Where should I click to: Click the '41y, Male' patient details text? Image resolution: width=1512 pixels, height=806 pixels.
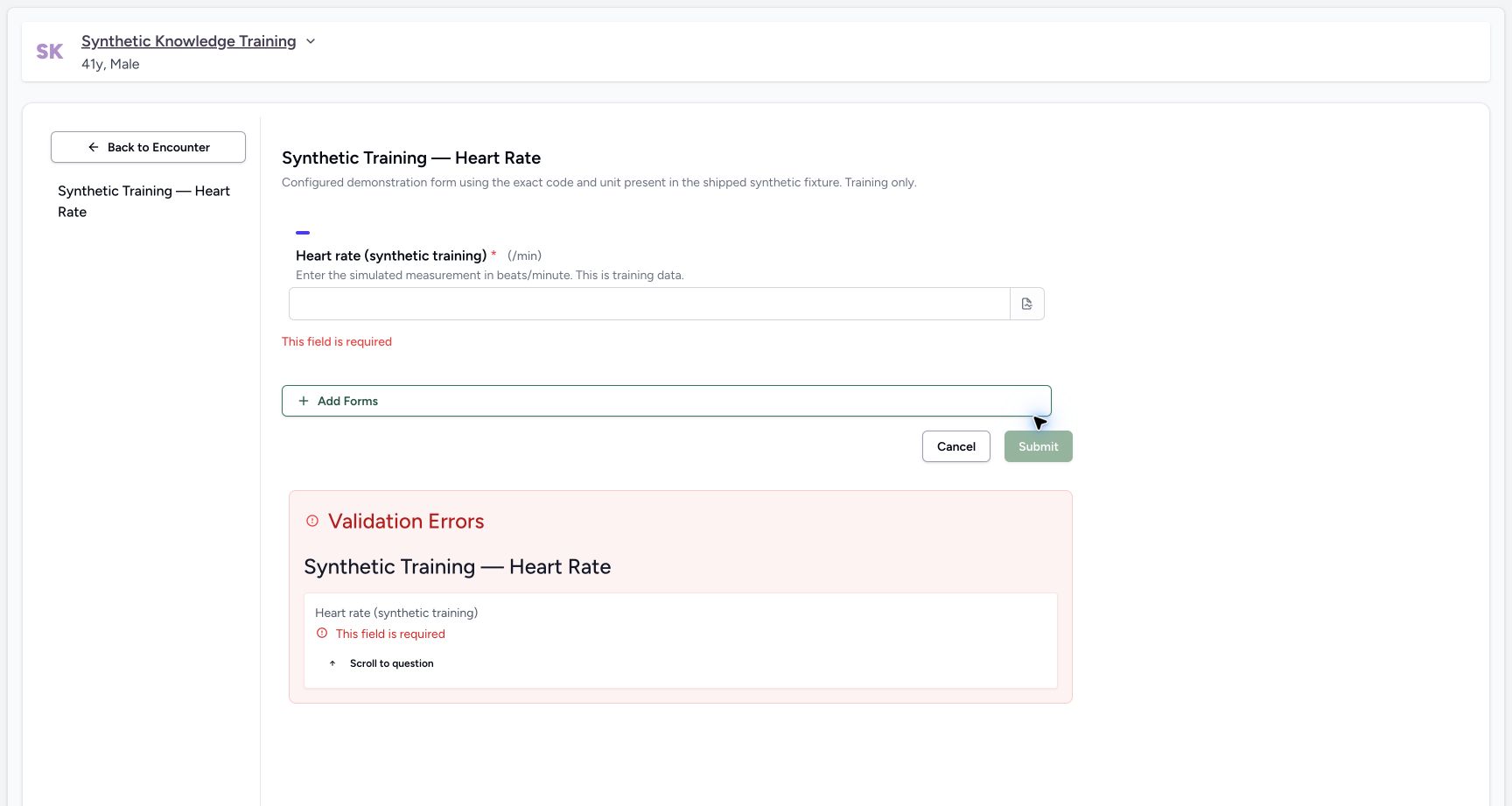[110, 64]
